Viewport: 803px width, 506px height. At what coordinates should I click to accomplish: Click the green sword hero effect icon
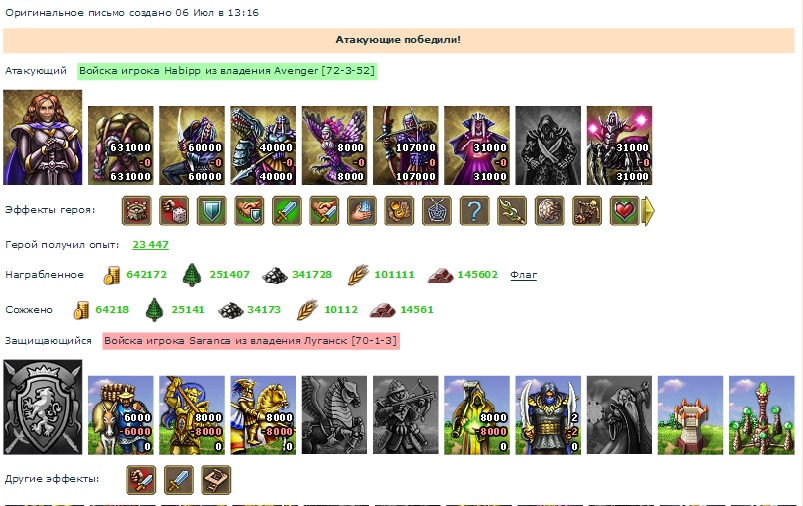coord(287,211)
